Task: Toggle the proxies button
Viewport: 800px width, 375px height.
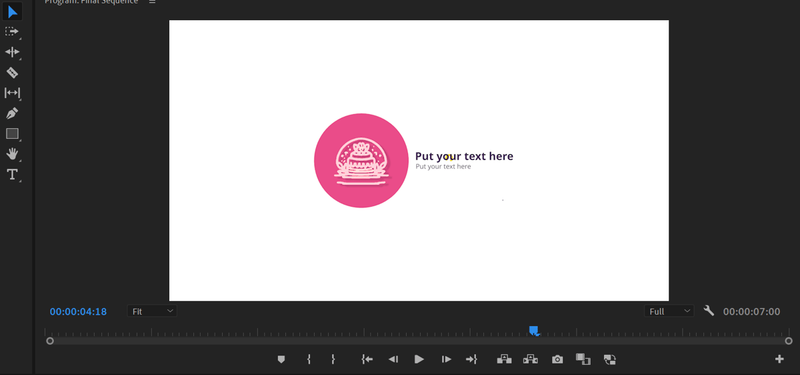Action: pos(610,360)
